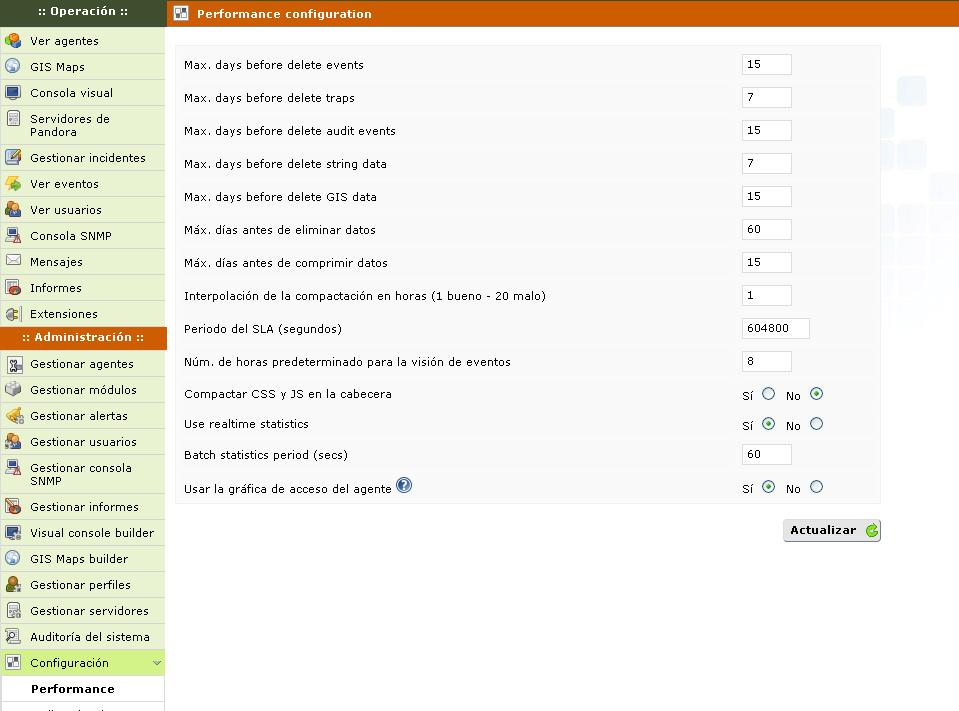Focus the Max. days before delete events field
This screenshot has height=711, width=959.
click(766, 65)
